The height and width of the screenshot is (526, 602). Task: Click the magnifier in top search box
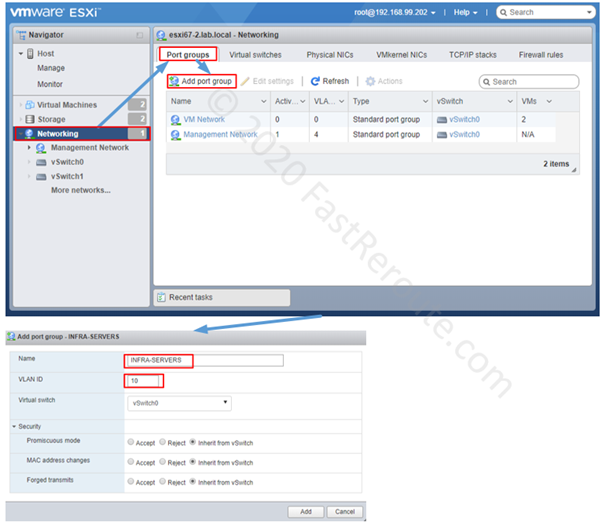click(503, 12)
